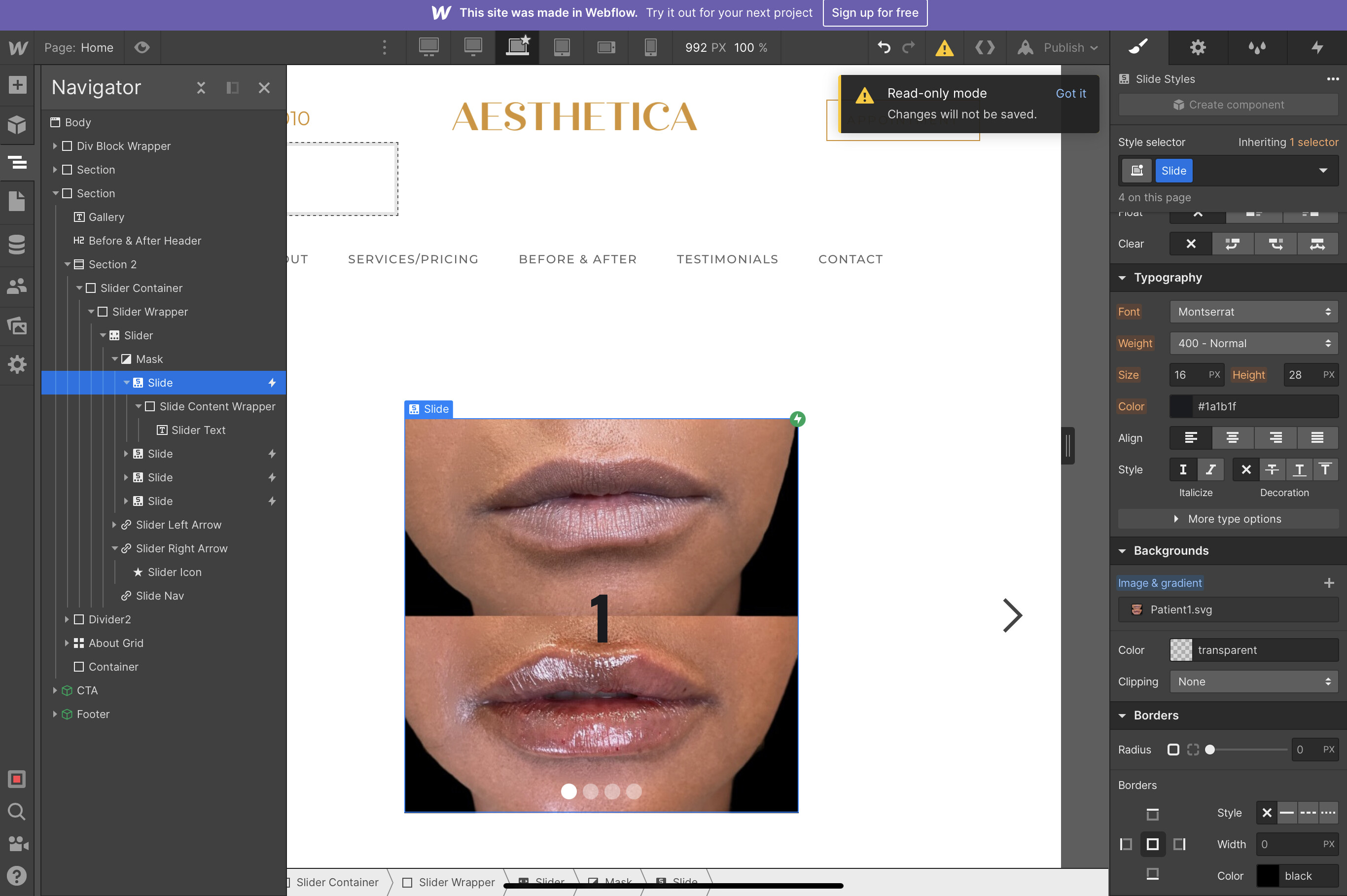Select center text align option
This screenshot has height=896, width=1347.
pyautogui.click(x=1232, y=438)
